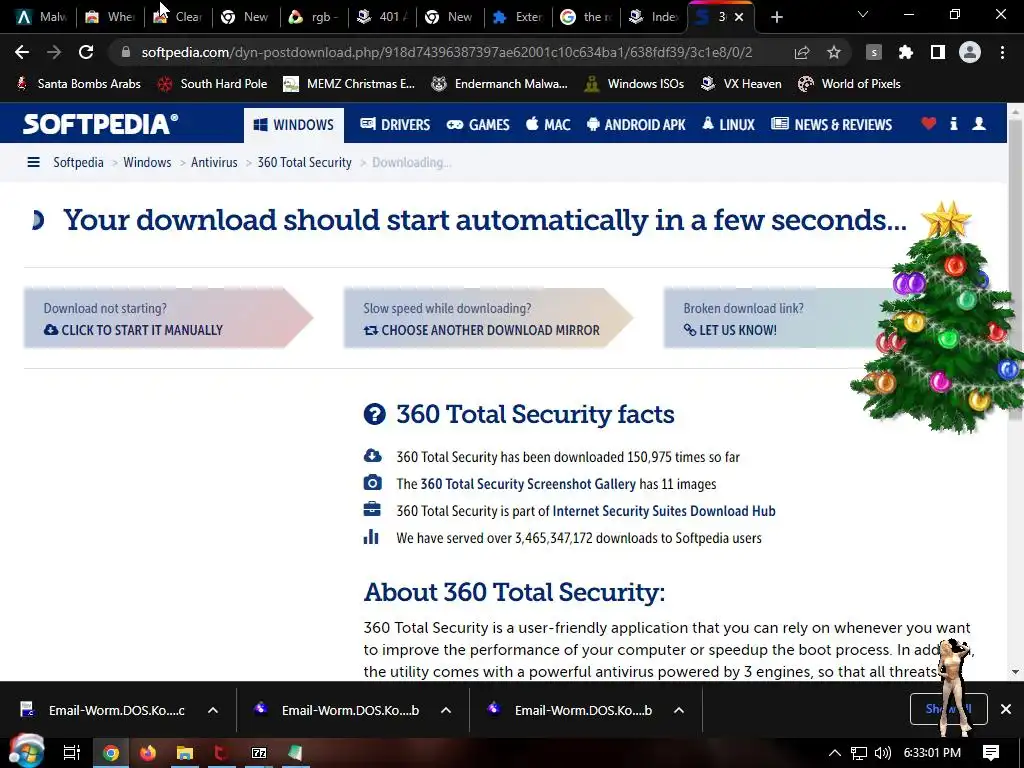This screenshot has height=768, width=1024.
Task: Share this page via address bar icon
Action: [802, 52]
